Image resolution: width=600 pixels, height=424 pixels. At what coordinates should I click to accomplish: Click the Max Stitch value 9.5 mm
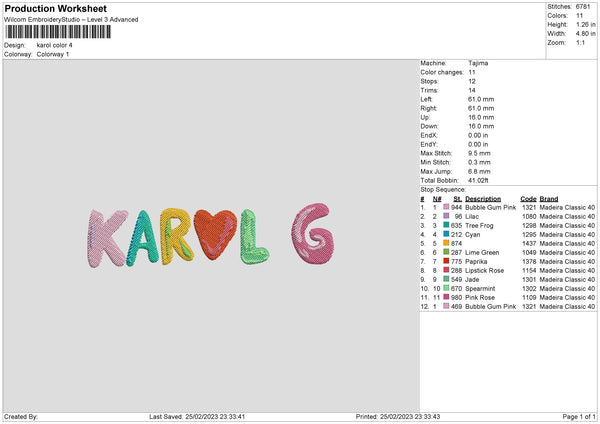[479, 153]
